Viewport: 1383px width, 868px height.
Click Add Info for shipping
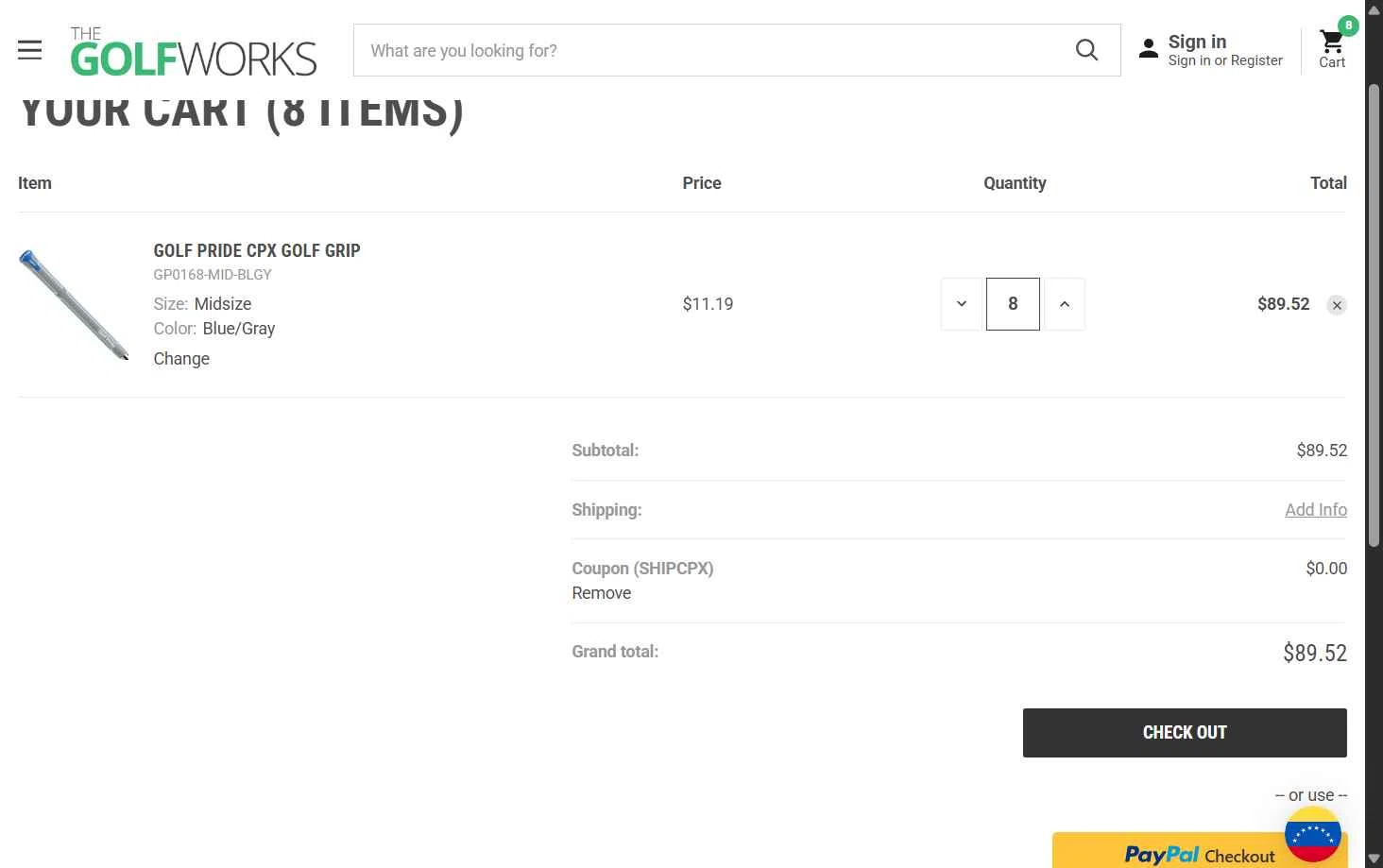[x=1316, y=510]
